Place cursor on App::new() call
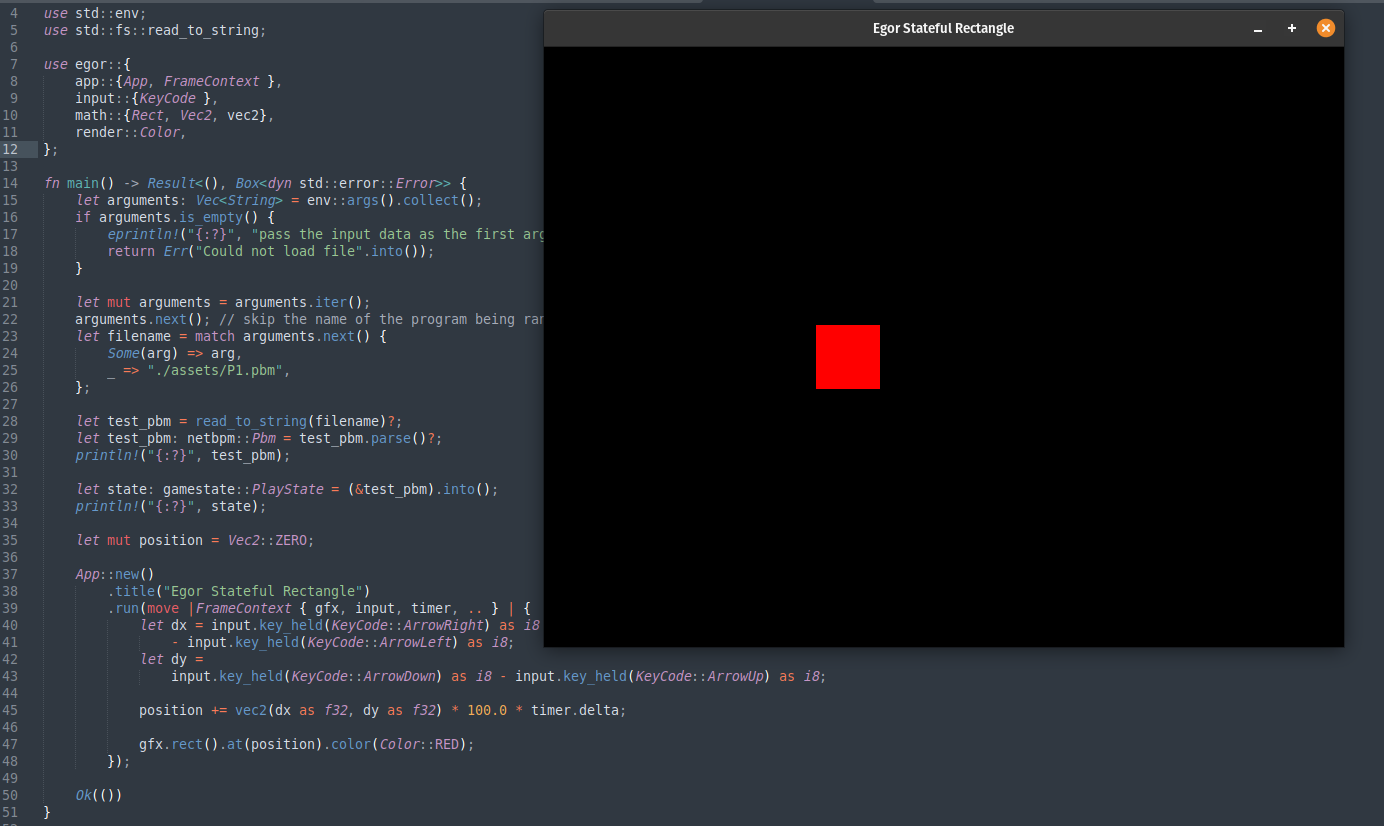Image resolution: width=1384 pixels, height=826 pixels. pyautogui.click(x=115, y=574)
